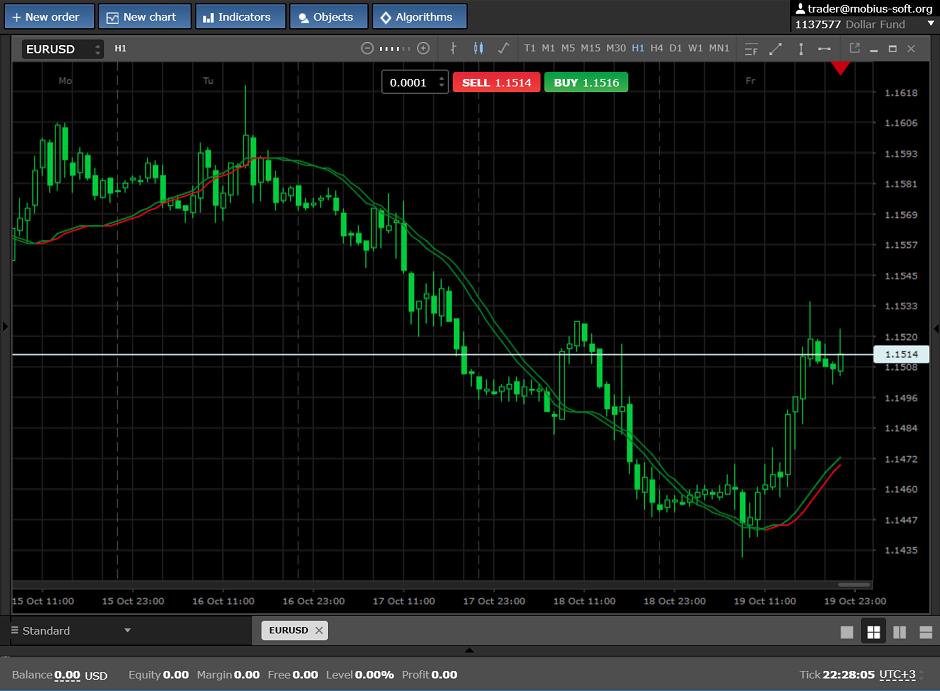Select the W1 timeframe
Viewport: 940px width, 691px height.
coord(695,49)
